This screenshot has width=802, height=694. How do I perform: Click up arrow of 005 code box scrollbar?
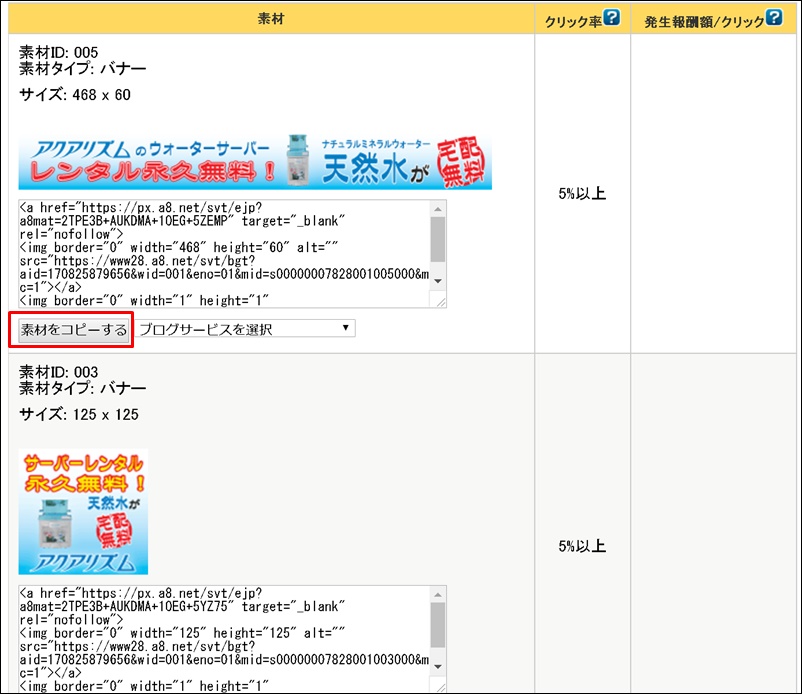click(x=438, y=209)
